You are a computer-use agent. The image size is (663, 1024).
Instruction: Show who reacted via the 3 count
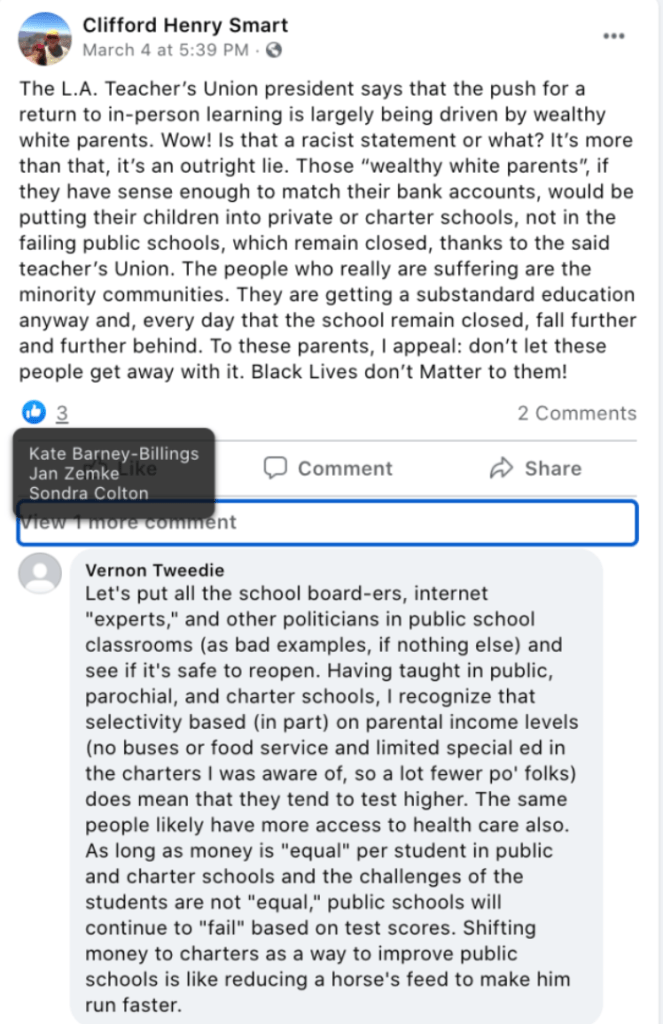[x=62, y=413]
